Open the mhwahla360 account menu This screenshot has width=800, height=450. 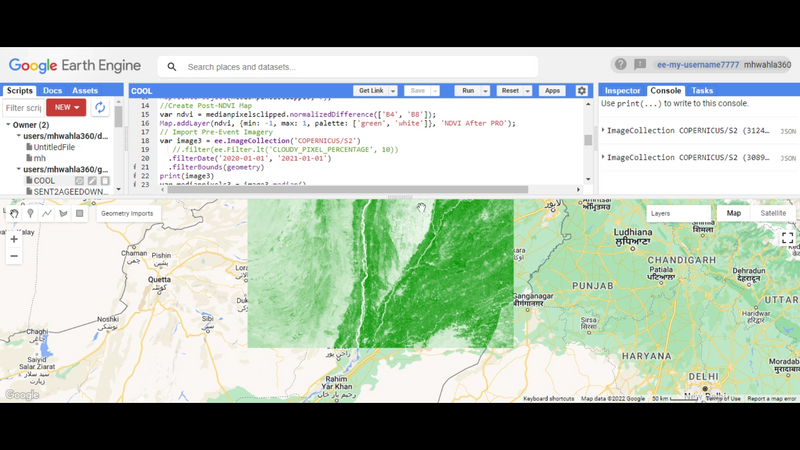(767, 65)
